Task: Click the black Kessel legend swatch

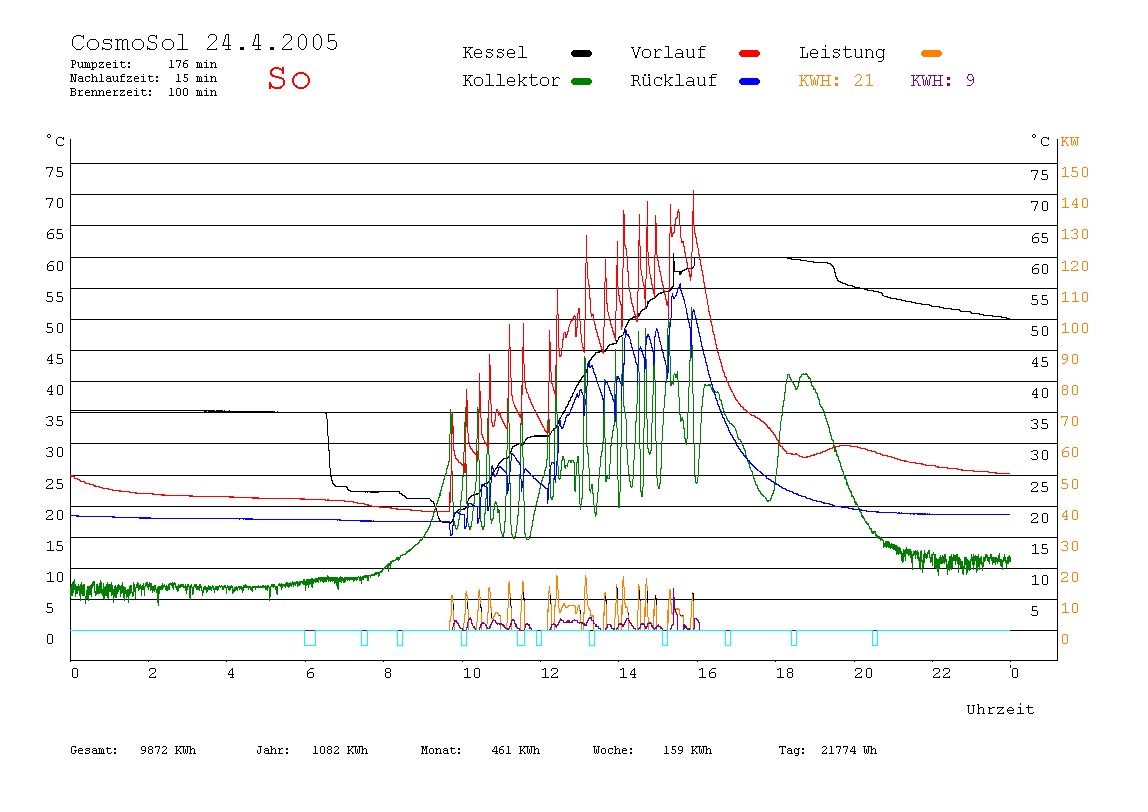Action: (x=581, y=53)
